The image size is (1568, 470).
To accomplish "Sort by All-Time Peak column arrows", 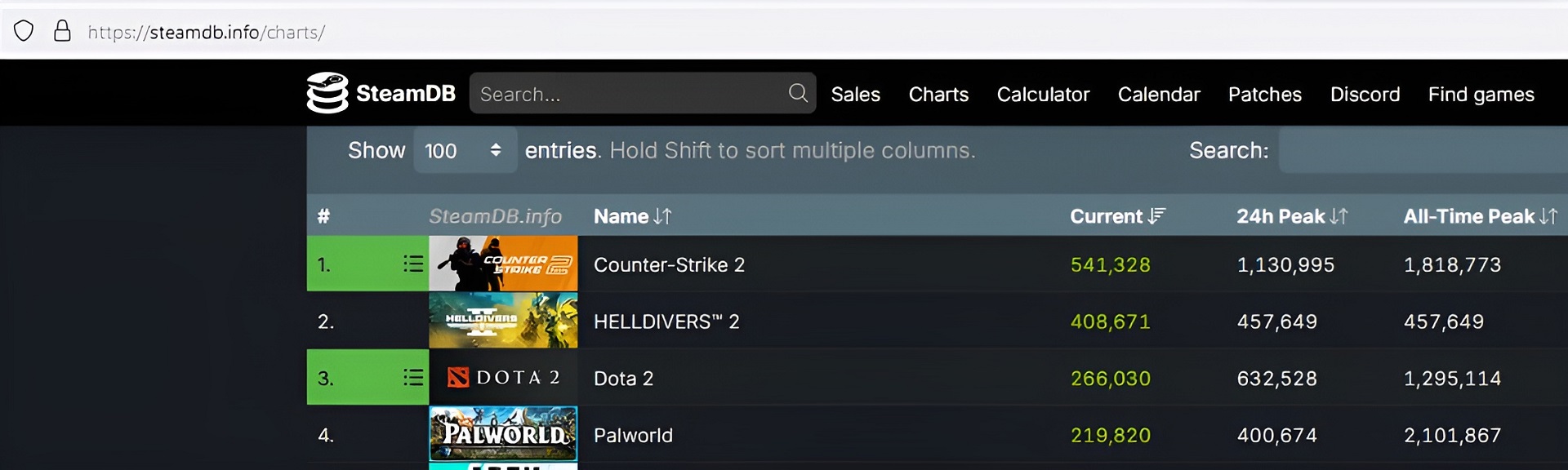I will coord(1548,216).
